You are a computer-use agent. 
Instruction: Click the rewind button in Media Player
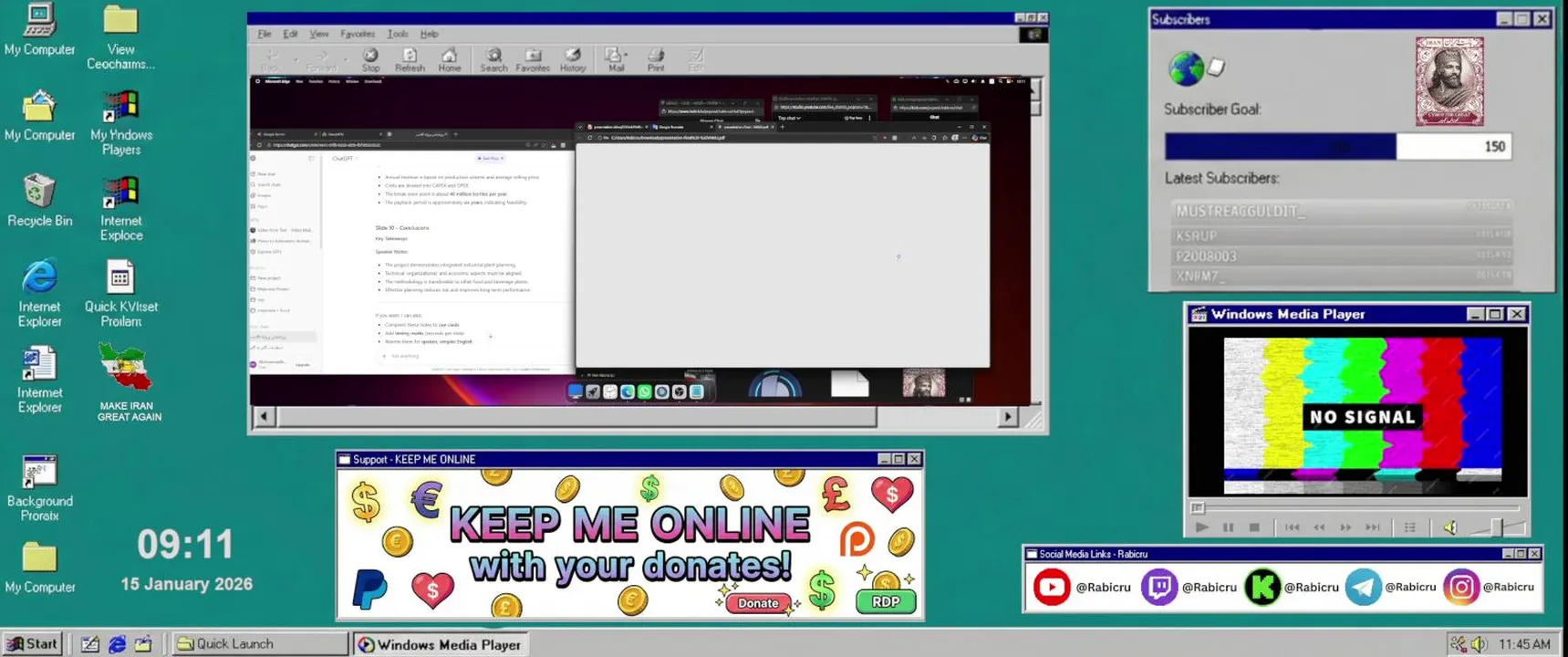click(1319, 527)
